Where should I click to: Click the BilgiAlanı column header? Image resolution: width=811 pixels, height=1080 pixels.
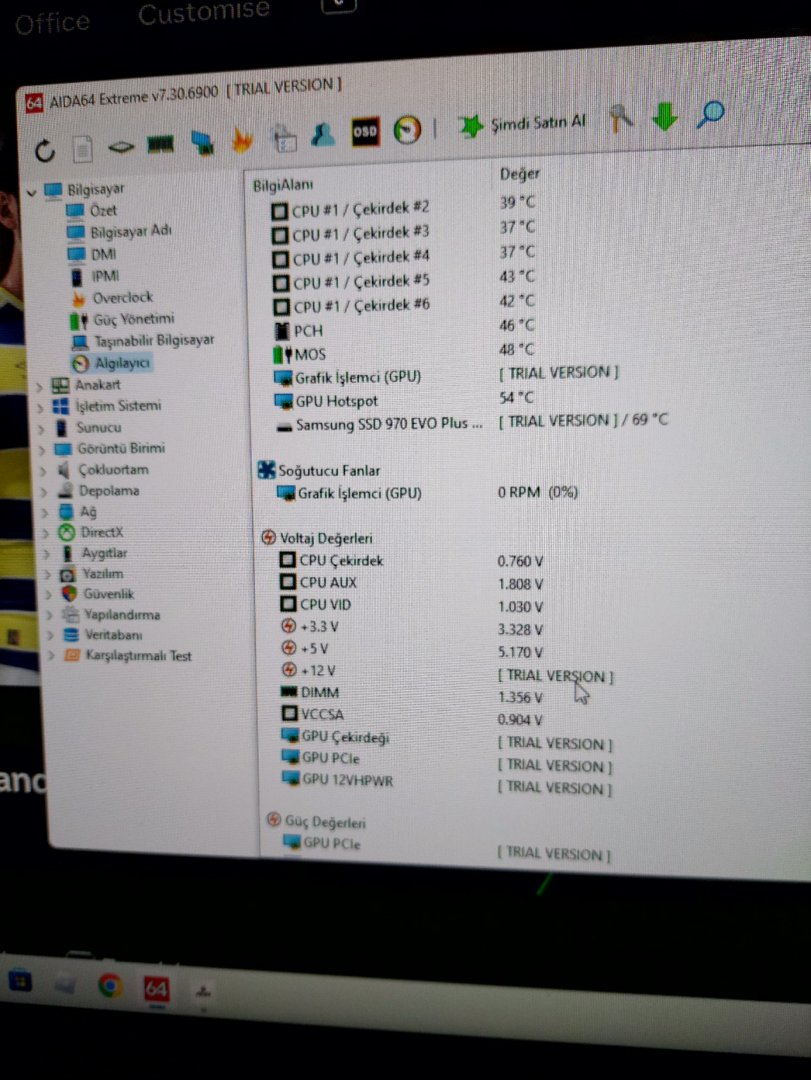pyautogui.click(x=283, y=185)
